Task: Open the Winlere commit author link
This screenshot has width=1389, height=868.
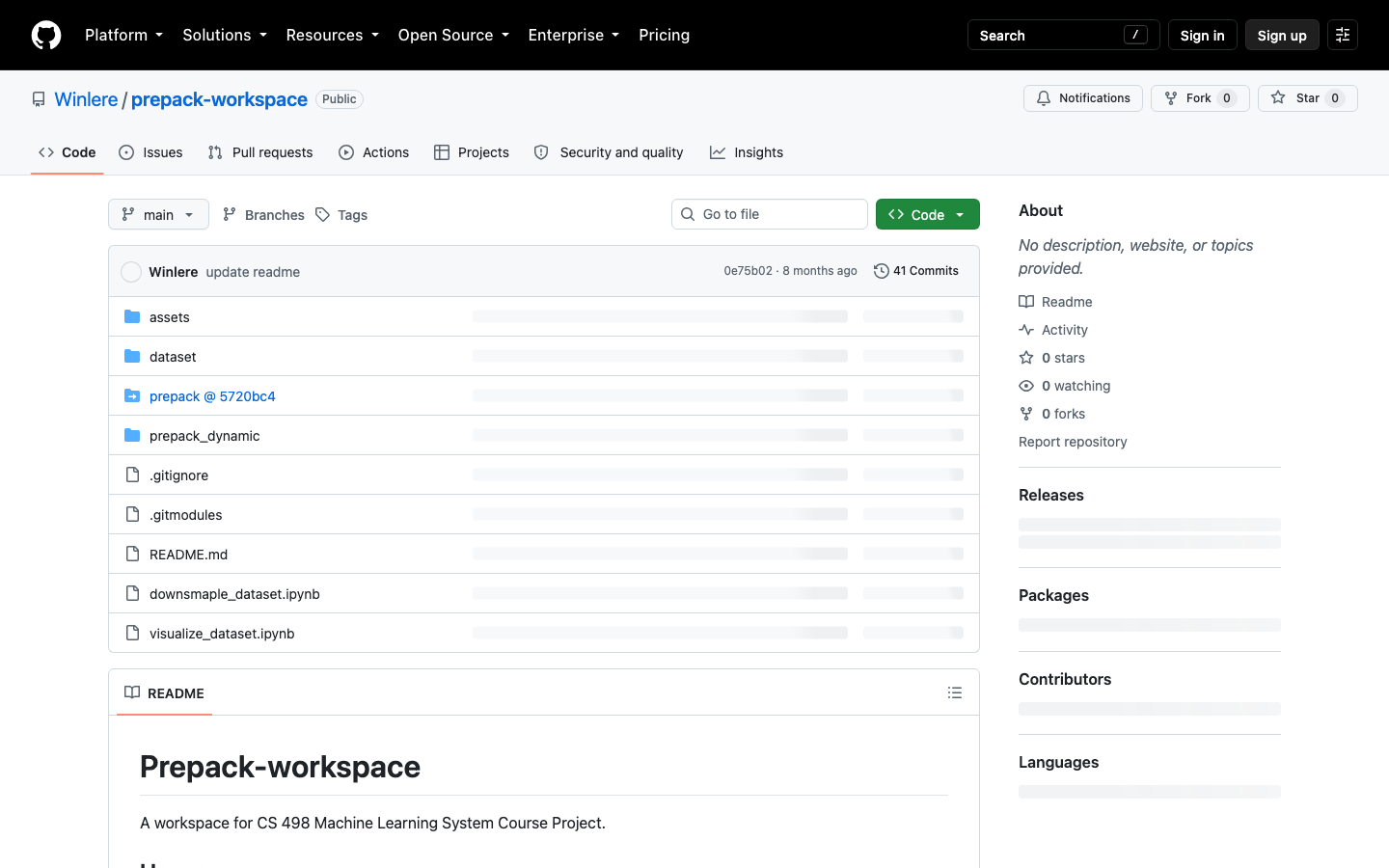Action: click(174, 272)
